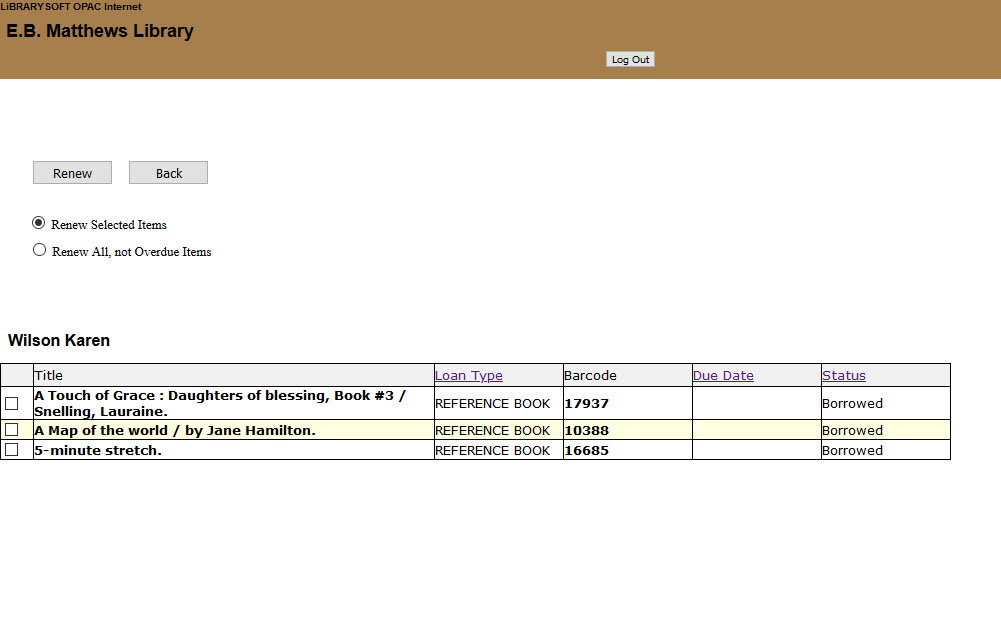The height and width of the screenshot is (627, 1001).
Task: Sort by the Loan Type column link
Action: 468,376
